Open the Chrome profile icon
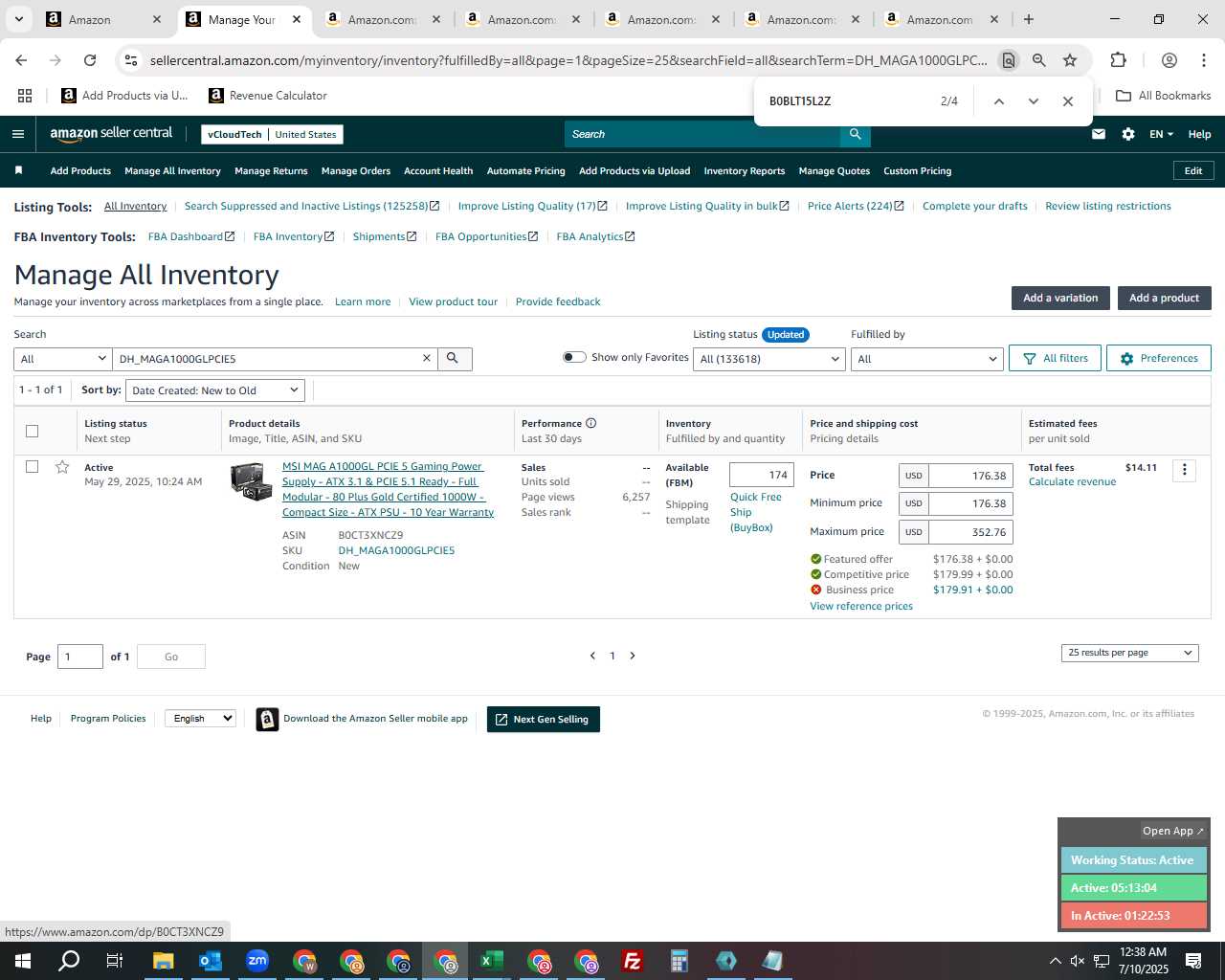The height and width of the screenshot is (980, 1225). point(1169,60)
